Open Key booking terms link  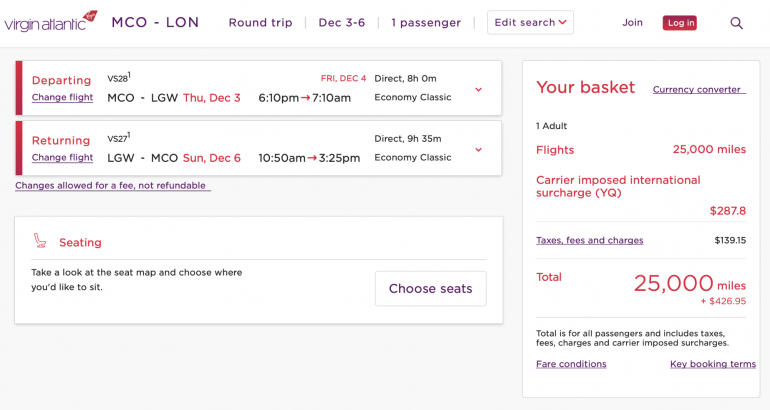pyautogui.click(x=713, y=364)
